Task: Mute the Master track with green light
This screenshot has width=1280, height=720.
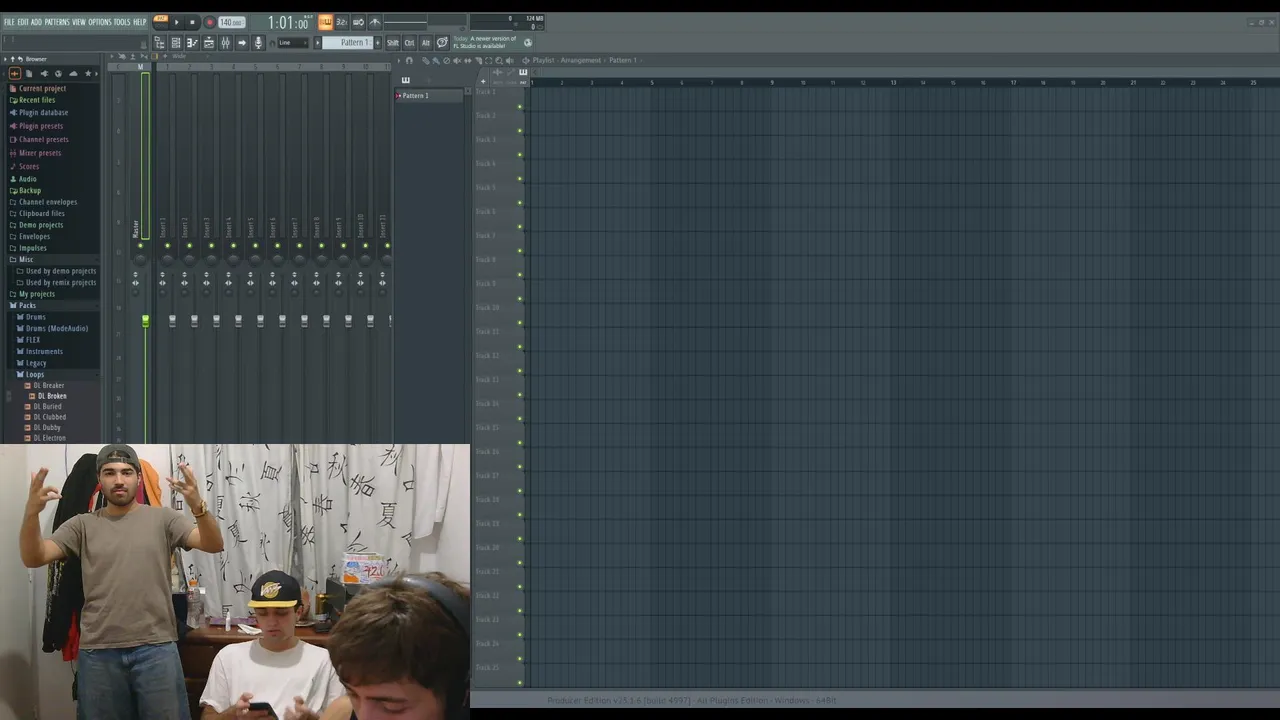Action: pyautogui.click(x=140, y=246)
